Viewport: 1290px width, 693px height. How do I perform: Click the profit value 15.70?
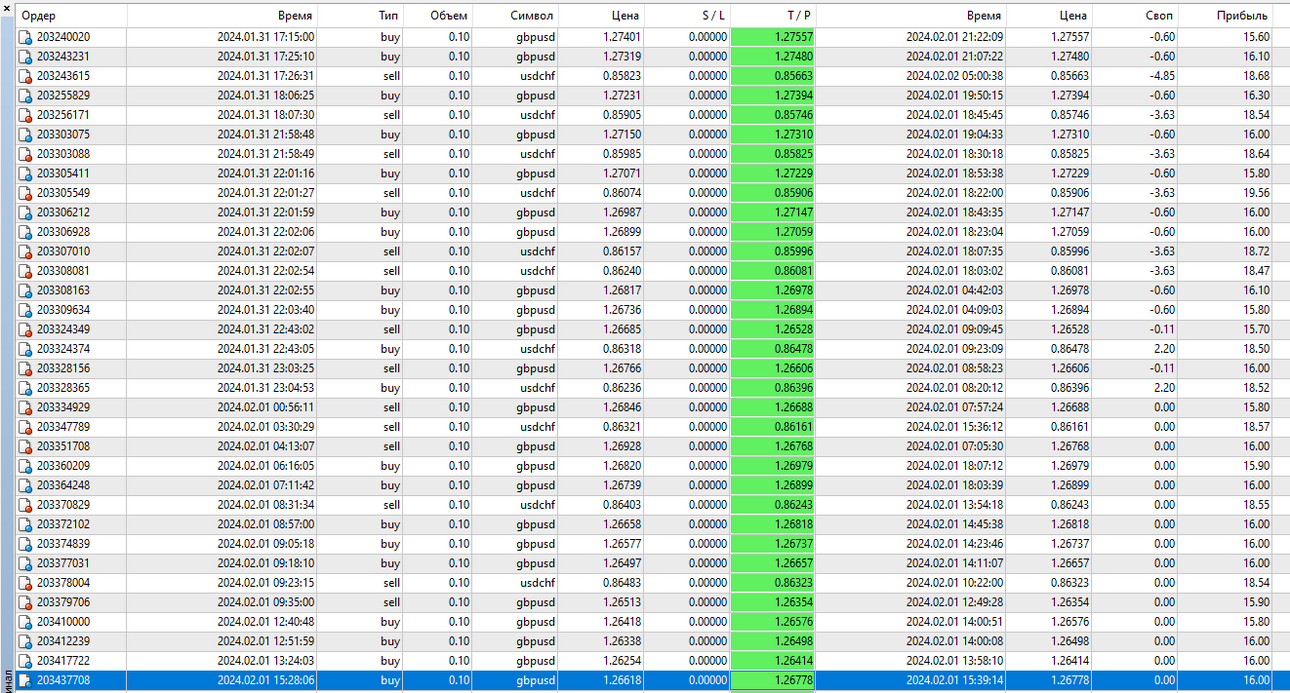[x=1256, y=329]
